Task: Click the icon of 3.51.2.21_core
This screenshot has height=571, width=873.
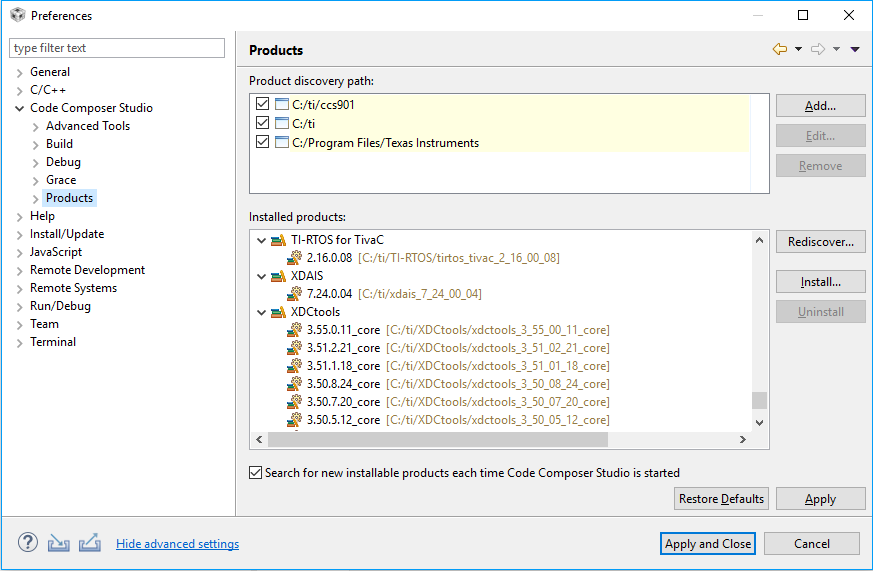Action: (295, 348)
